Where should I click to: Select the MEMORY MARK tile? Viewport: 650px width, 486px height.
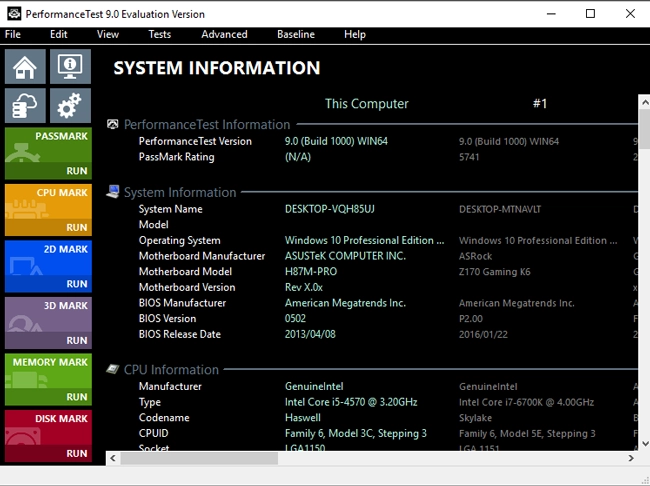click(48, 379)
